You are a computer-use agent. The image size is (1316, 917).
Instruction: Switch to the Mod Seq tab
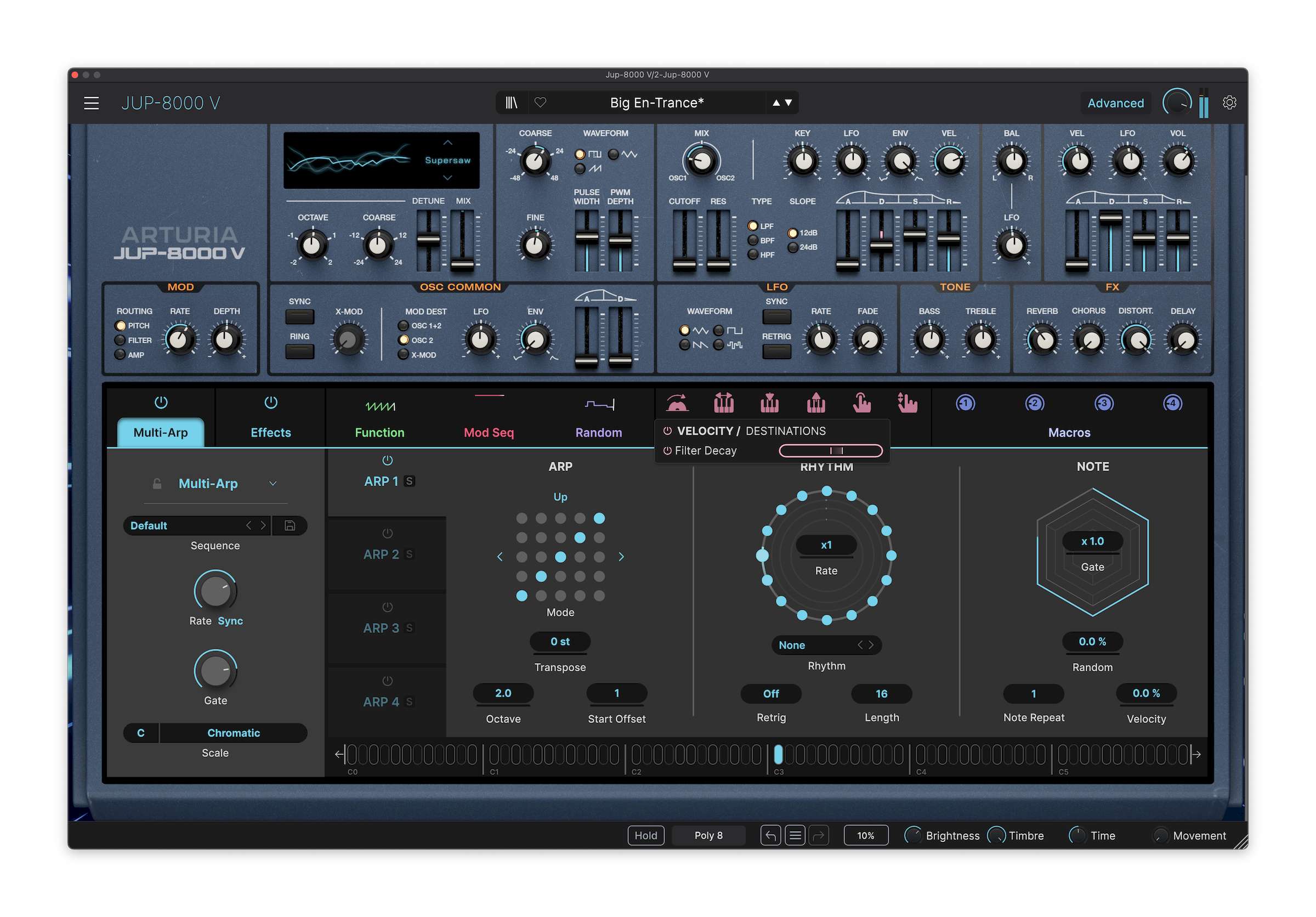tap(489, 432)
